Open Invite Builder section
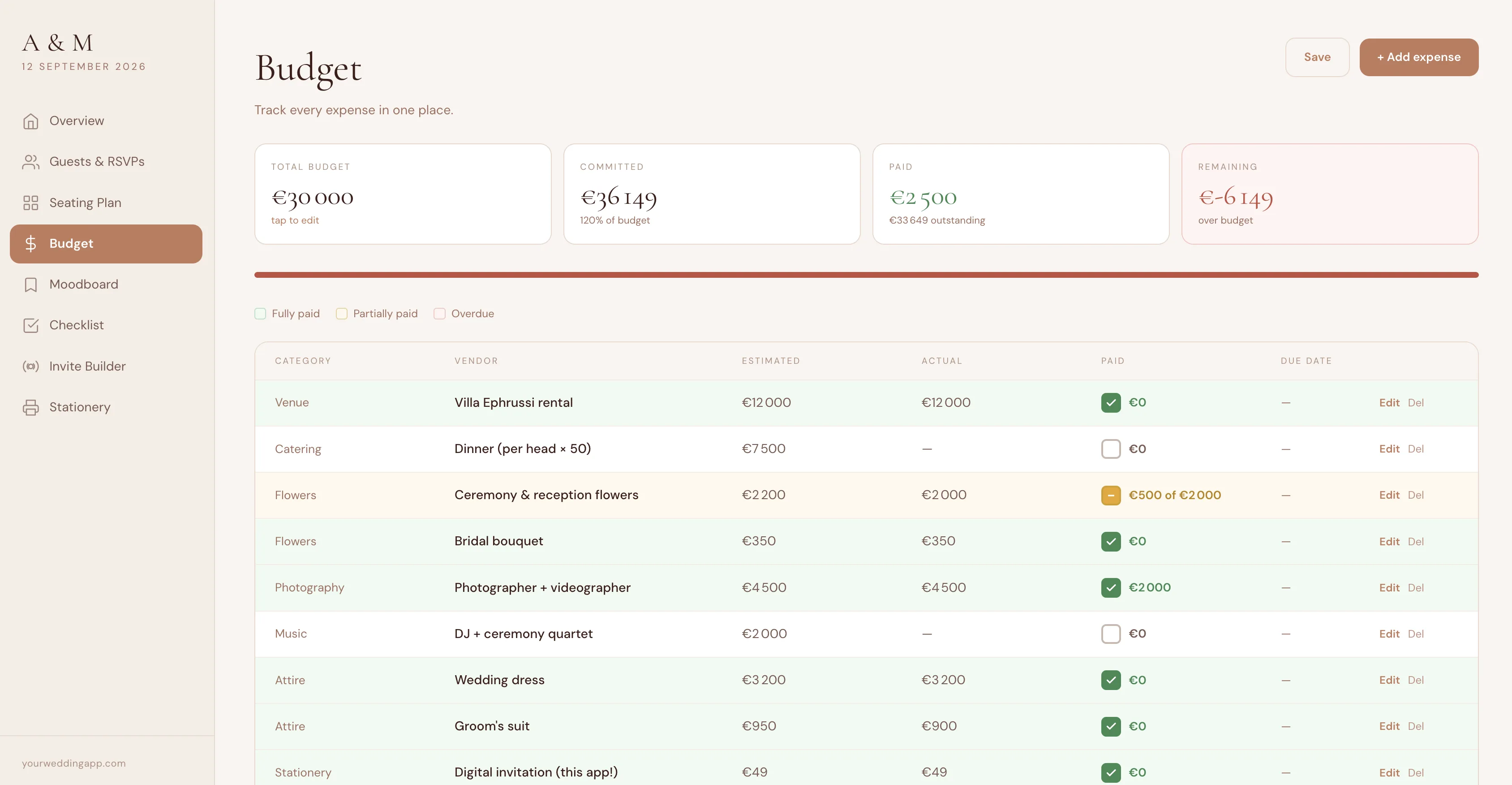The height and width of the screenshot is (785, 1512). 106,367
